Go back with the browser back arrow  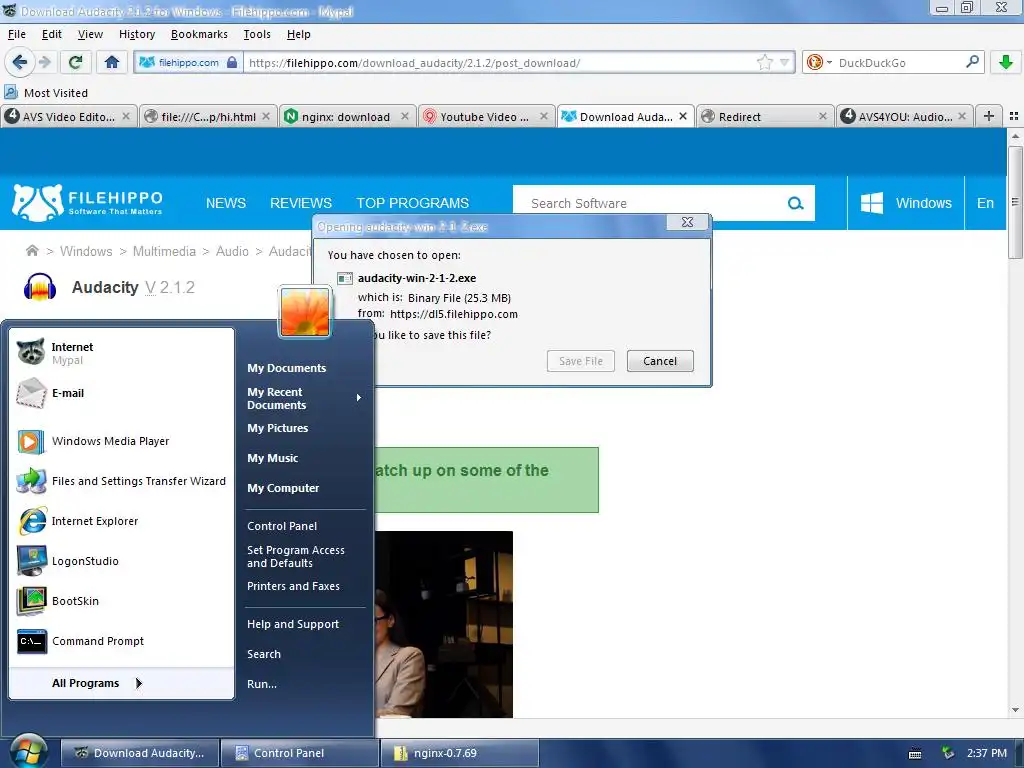pos(19,63)
